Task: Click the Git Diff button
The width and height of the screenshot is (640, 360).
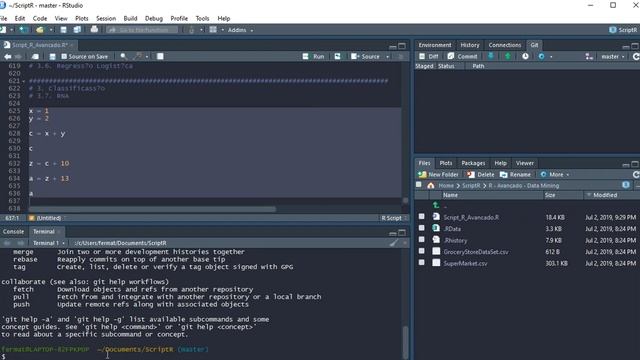Action: [429, 56]
